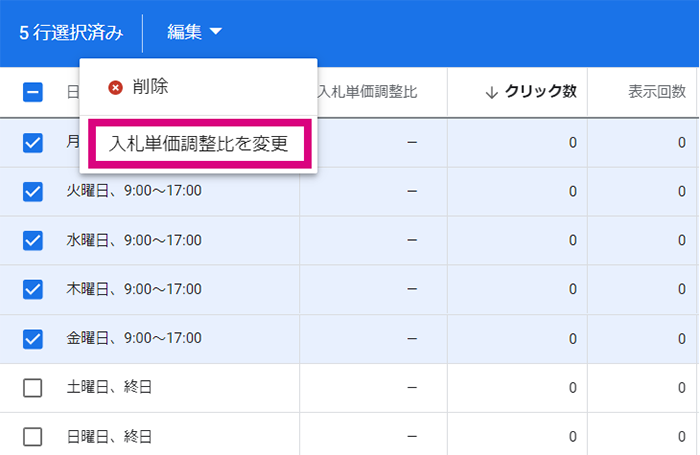Click the 5 行選択済み label
This screenshot has height=455, width=700.
(x=71, y=33)
